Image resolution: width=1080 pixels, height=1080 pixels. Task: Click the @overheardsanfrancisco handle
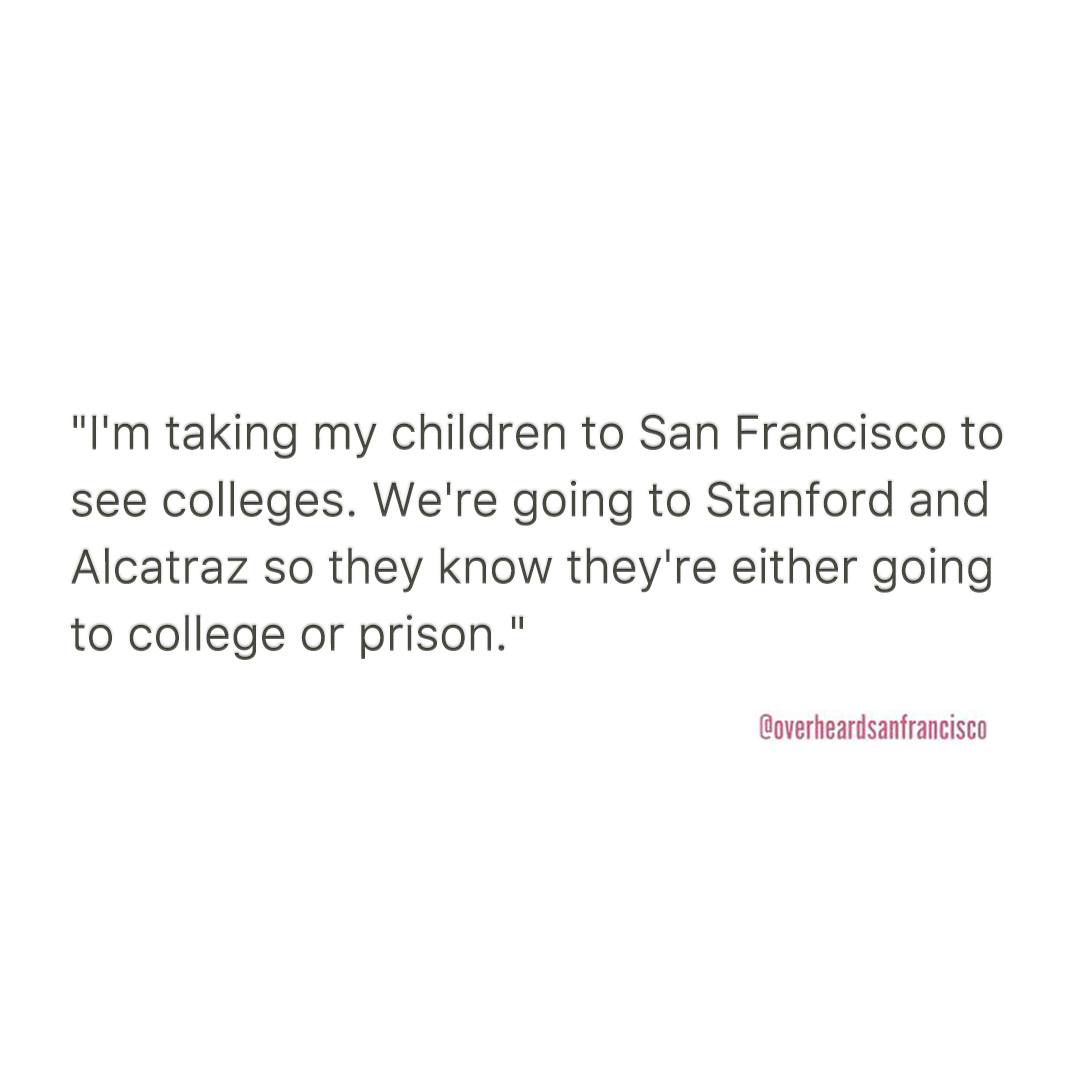[873, 729]
